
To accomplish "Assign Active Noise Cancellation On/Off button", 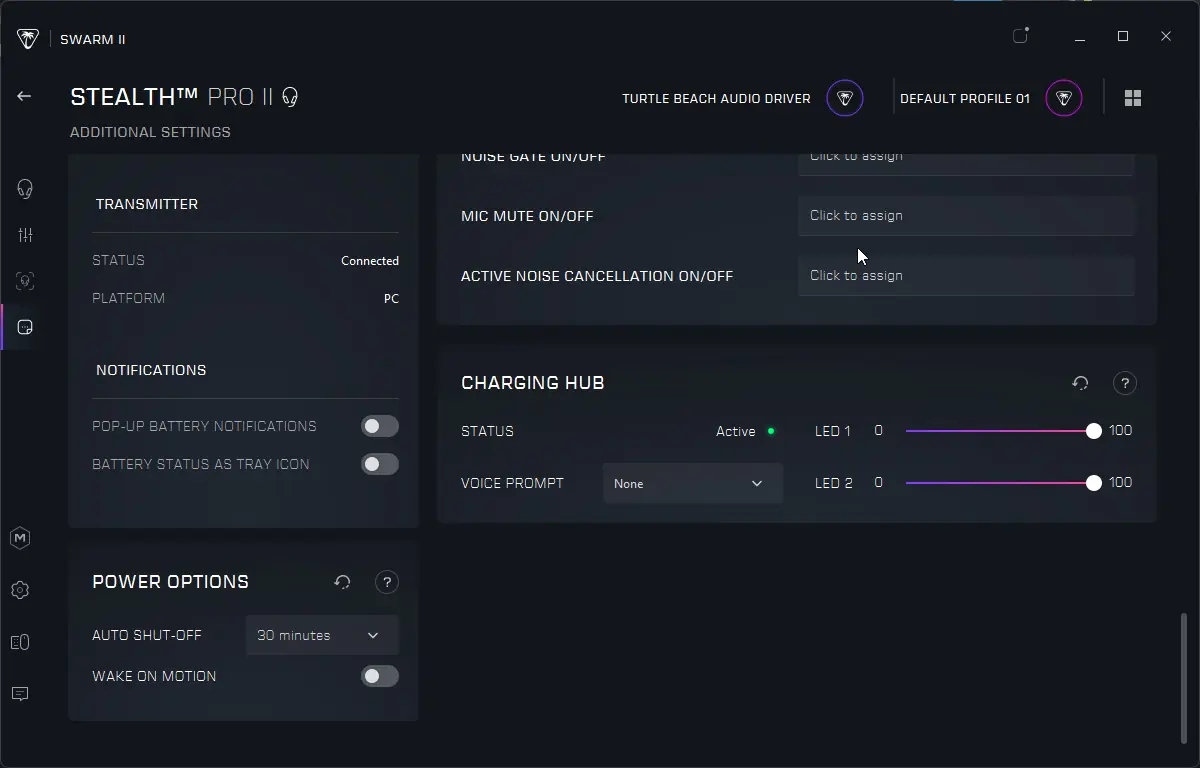I will click(x=966, y=275).
